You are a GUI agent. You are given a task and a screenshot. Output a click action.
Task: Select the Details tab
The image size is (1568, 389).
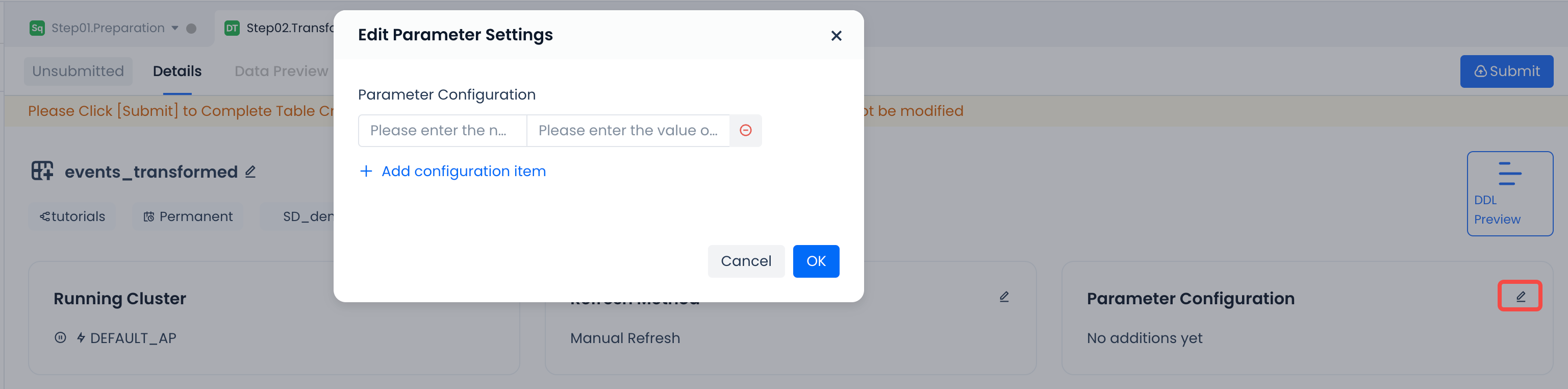[177, 71]
